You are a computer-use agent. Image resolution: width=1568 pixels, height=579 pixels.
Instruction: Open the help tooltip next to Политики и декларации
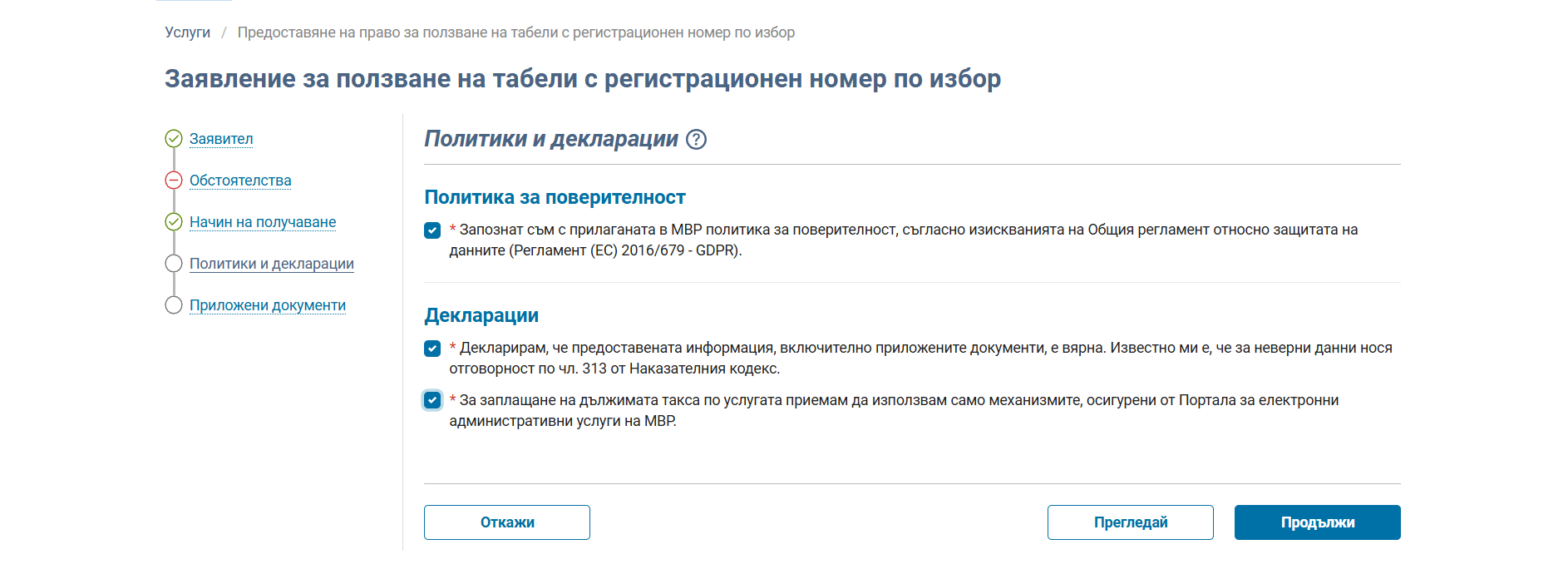pyautogui.click(x=697, y=141)
